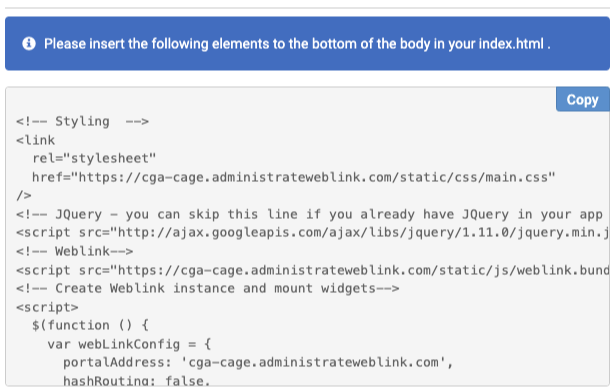Click the '<link' opening tag line
This screenshot has height=391, width=615.
click(x=35, y=140)
